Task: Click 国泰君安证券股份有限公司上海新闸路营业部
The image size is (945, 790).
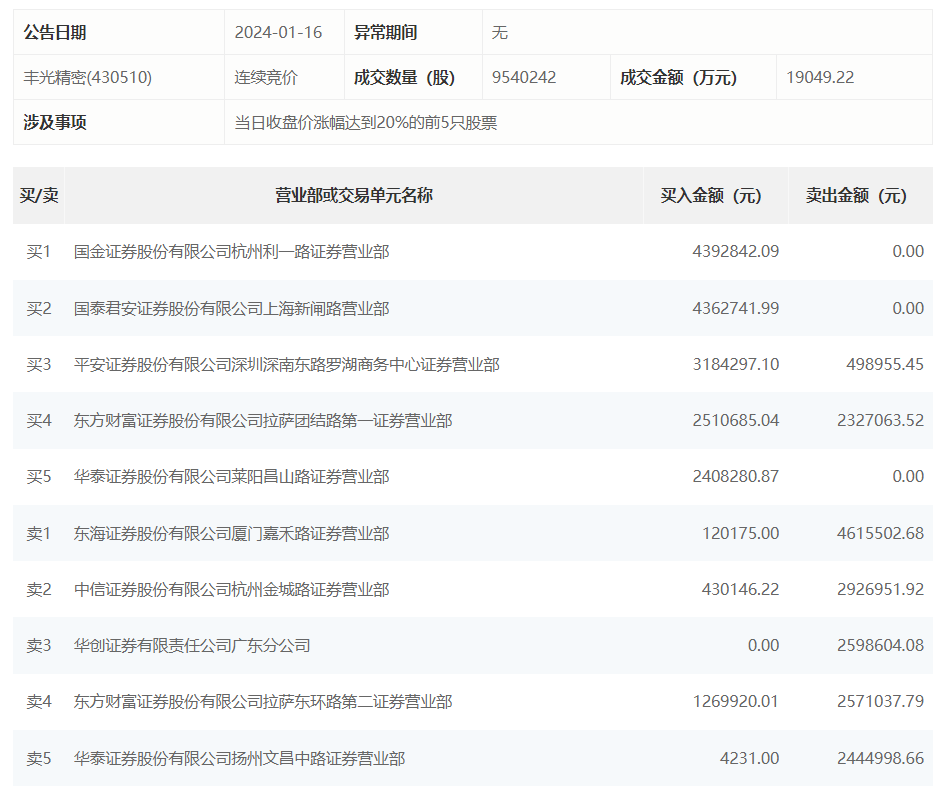Action: point(231,309)
